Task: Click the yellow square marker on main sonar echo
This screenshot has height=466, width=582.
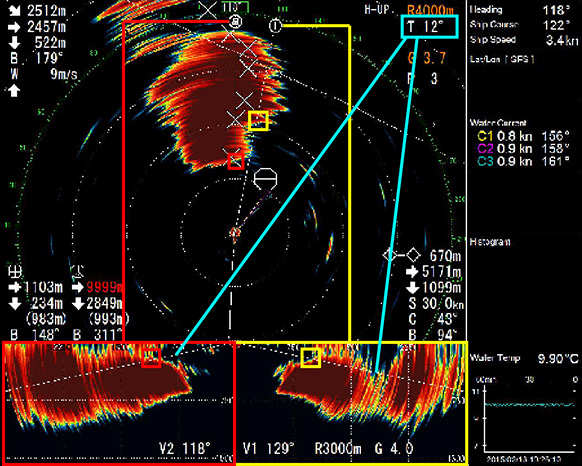Action: point(258,121)
